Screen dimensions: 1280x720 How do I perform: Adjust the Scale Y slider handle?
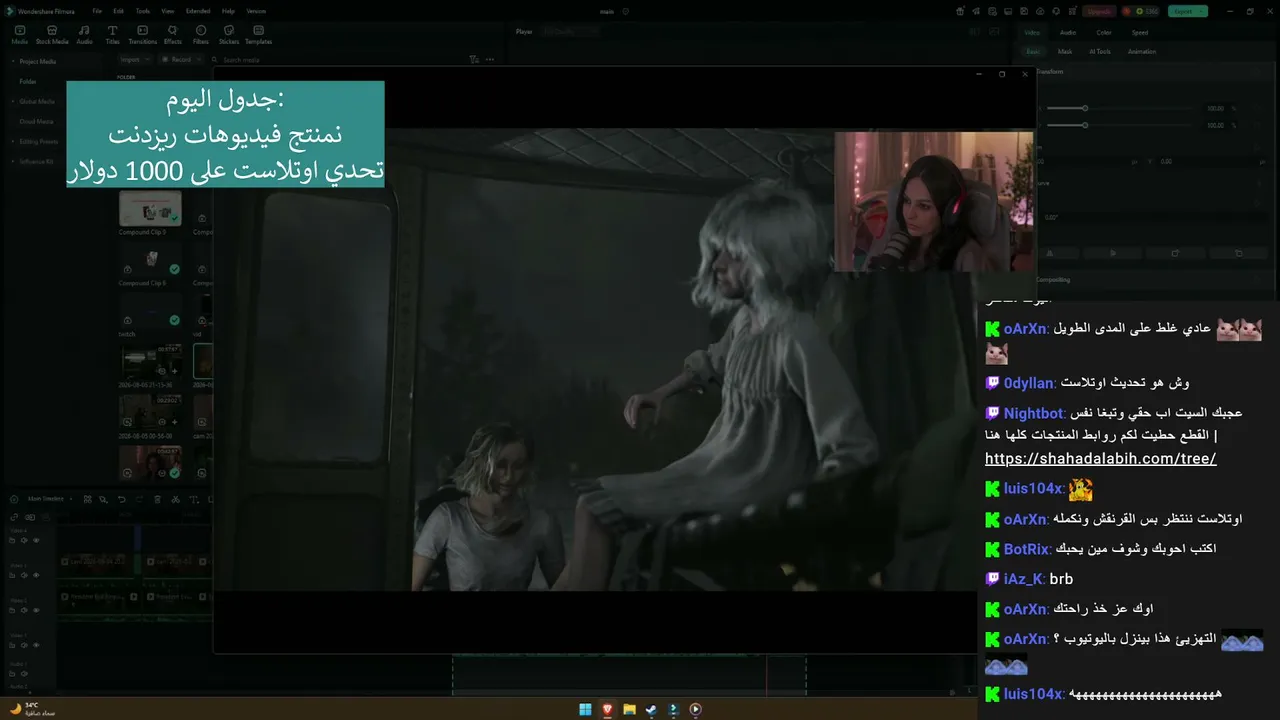(x=1085, y=125)
